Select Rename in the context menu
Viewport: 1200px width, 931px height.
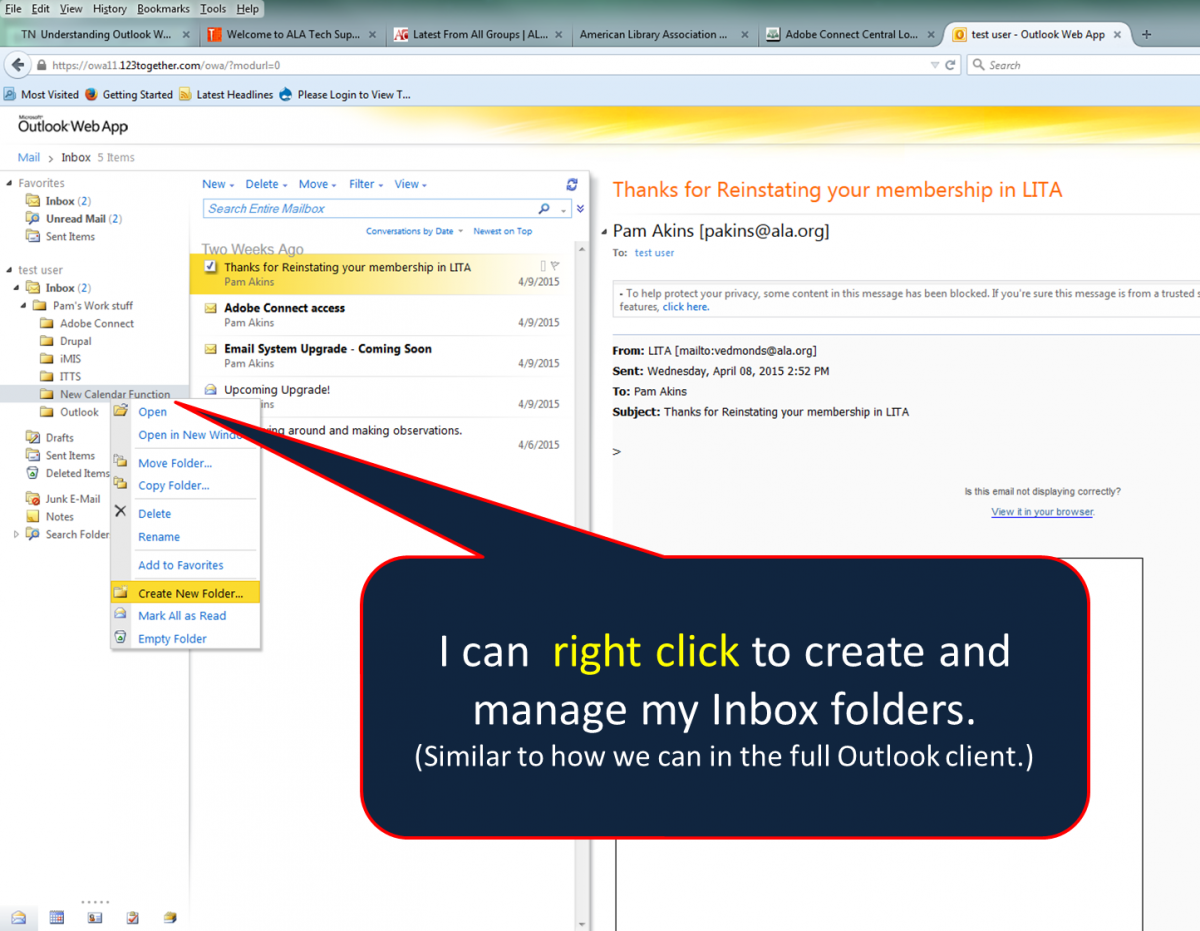click(159, 537)
